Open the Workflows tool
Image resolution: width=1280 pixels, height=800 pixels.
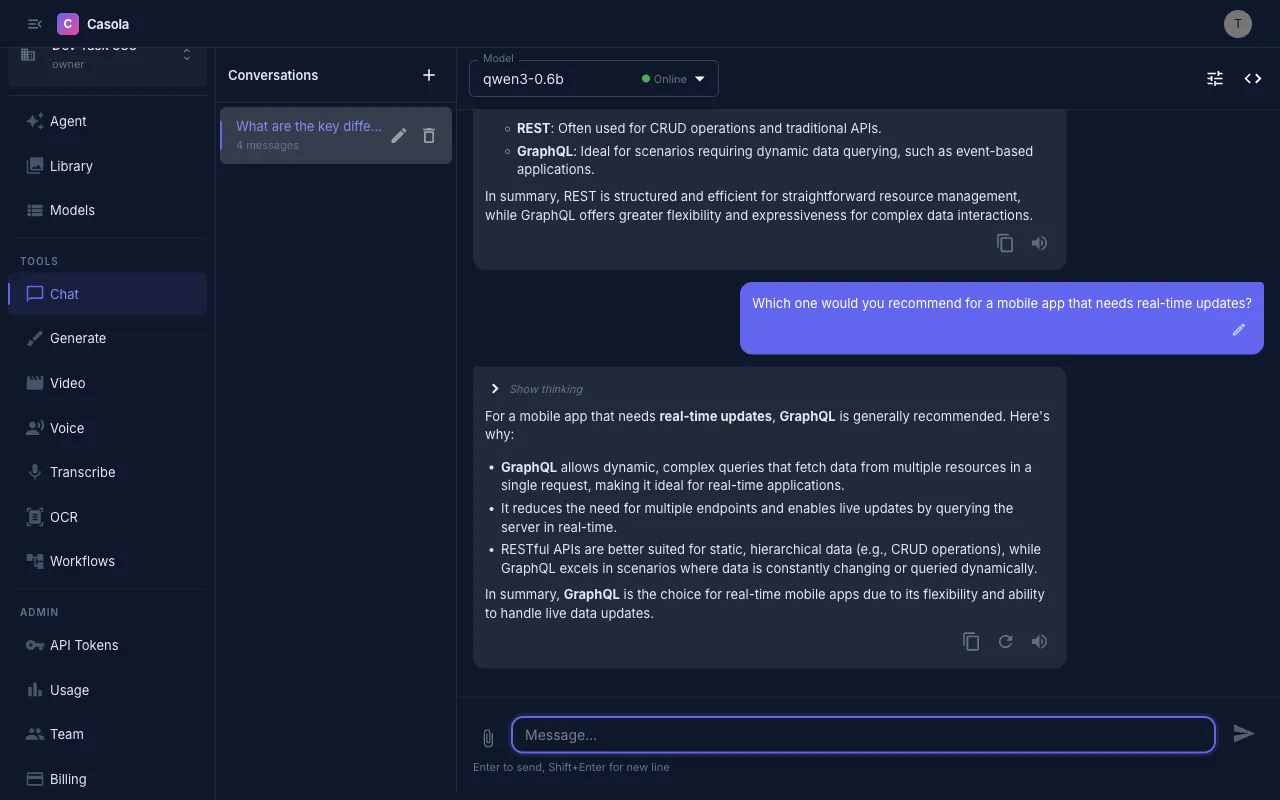click(82, 560)
